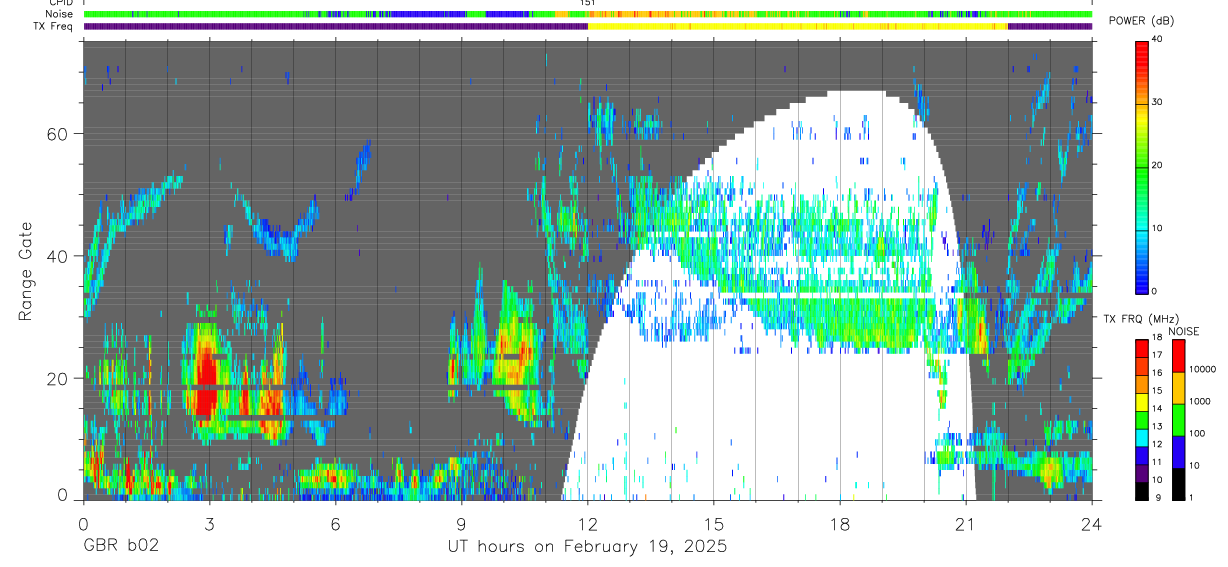Click 'UT hours on February 19, 2025' caption
This screenshot has height=567, width=1228.
point(586,548)
